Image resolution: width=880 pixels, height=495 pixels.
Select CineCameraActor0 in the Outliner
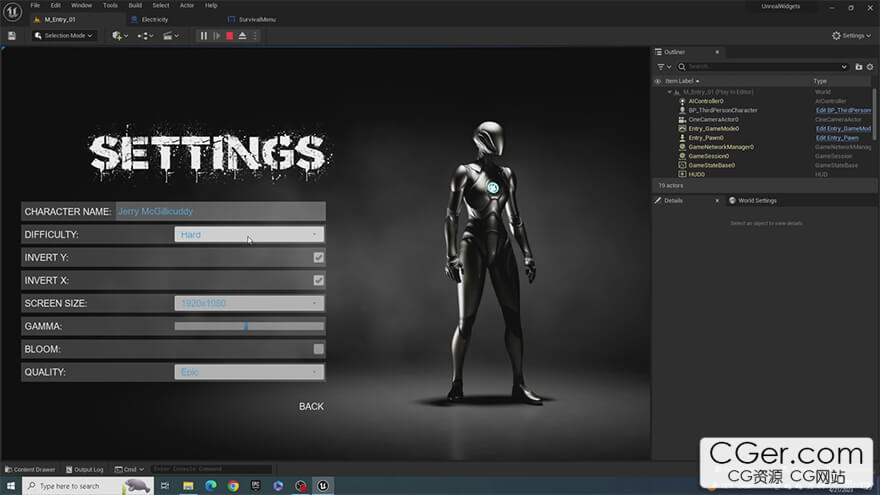(x=713, y=120)
